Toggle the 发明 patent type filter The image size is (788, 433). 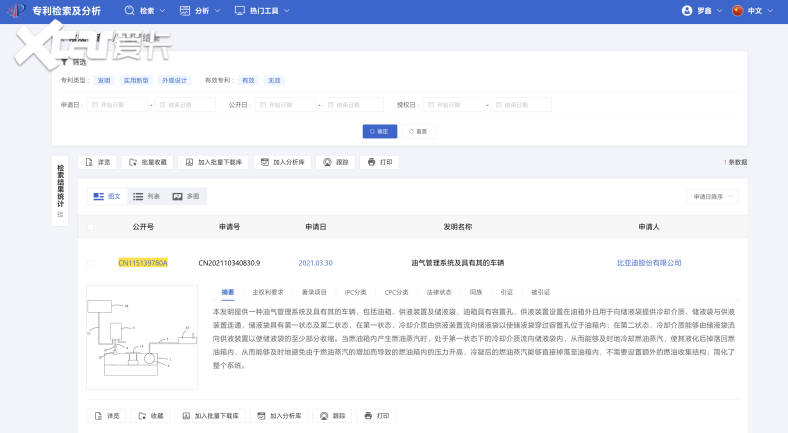point(104,80)
